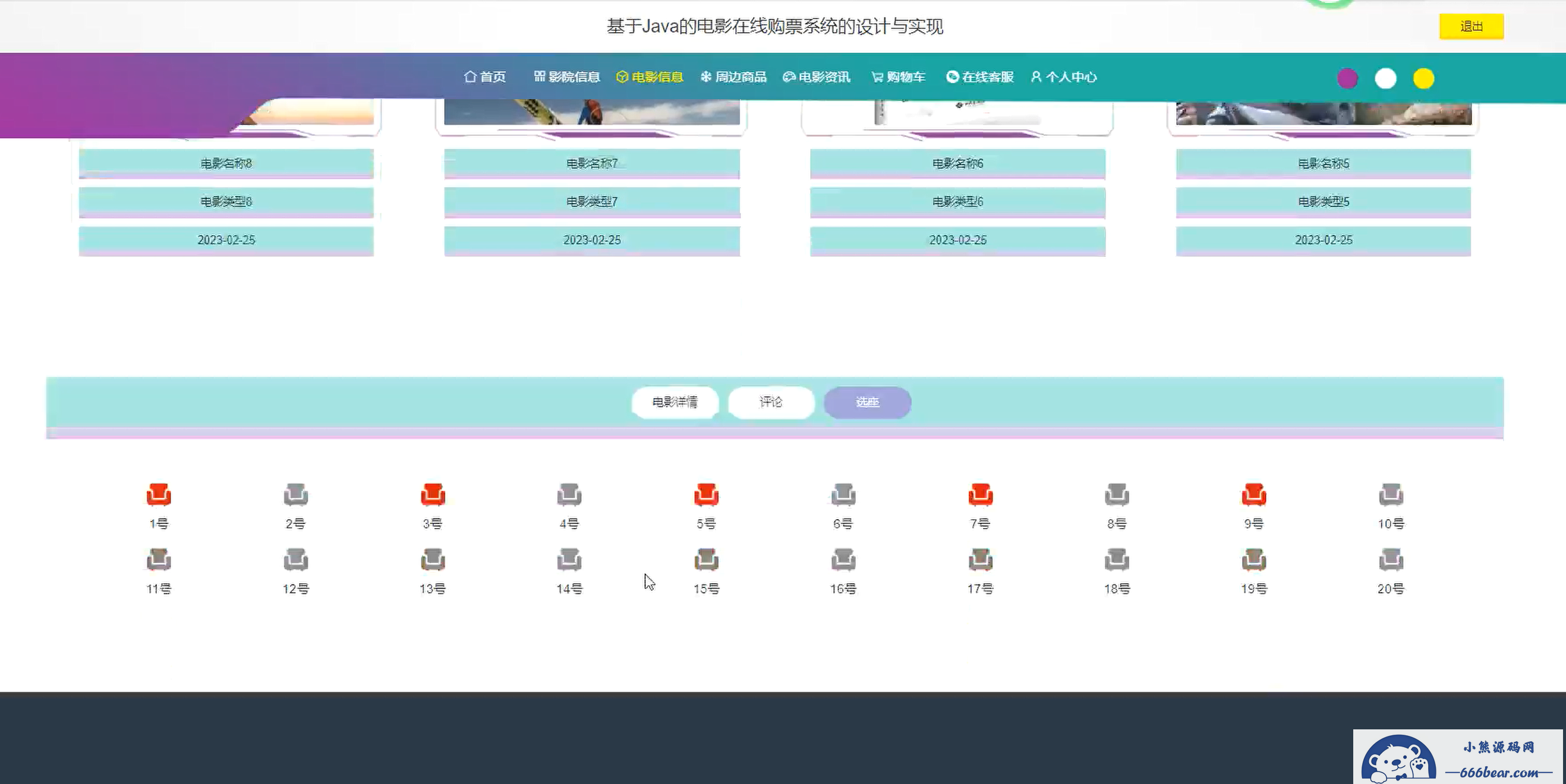Image resolution: width=1566 pixels, height=784 pixels.
Task: Select gray seat number 10
Action: 1390,495
